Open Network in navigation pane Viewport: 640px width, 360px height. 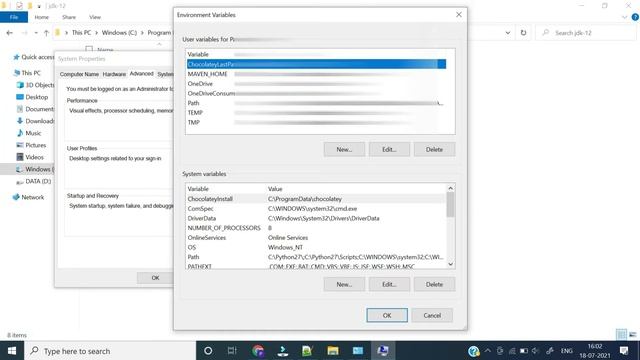tap(28, 197)
